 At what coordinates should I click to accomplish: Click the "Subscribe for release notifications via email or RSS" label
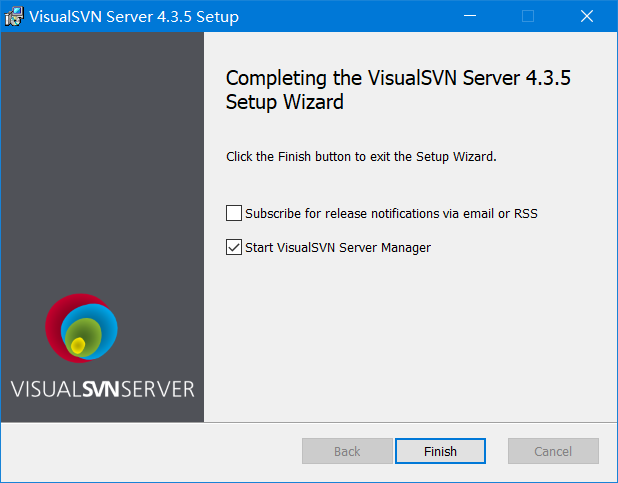click(x=391, y=213)
